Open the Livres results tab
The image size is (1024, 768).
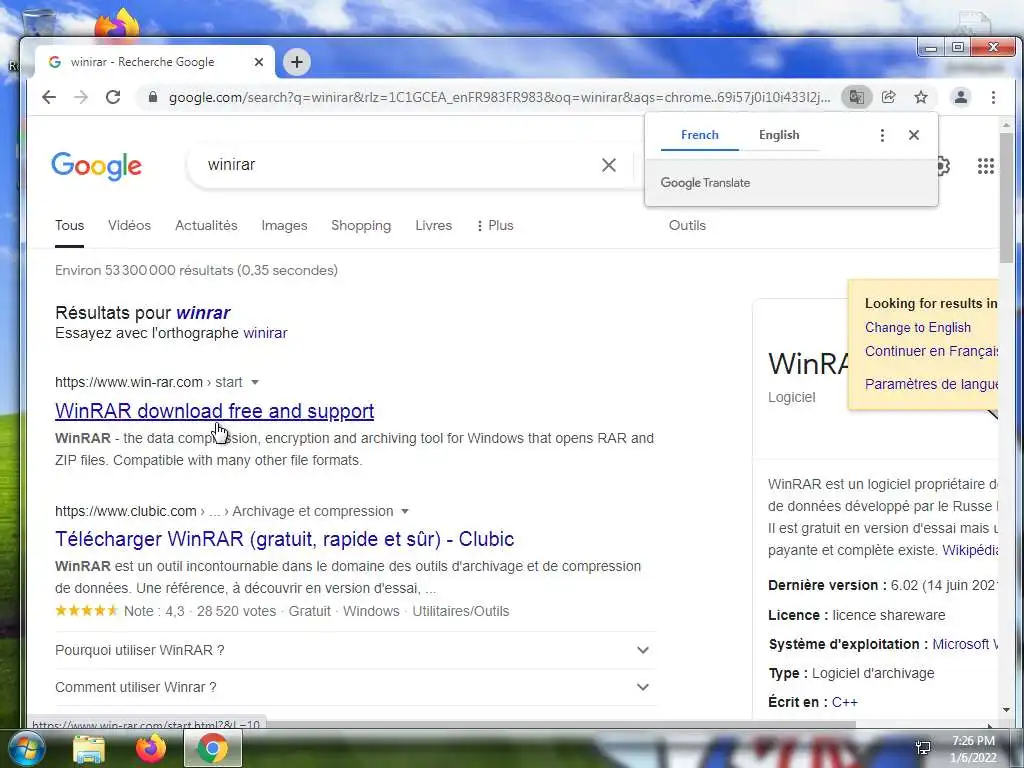coord(434,225)
